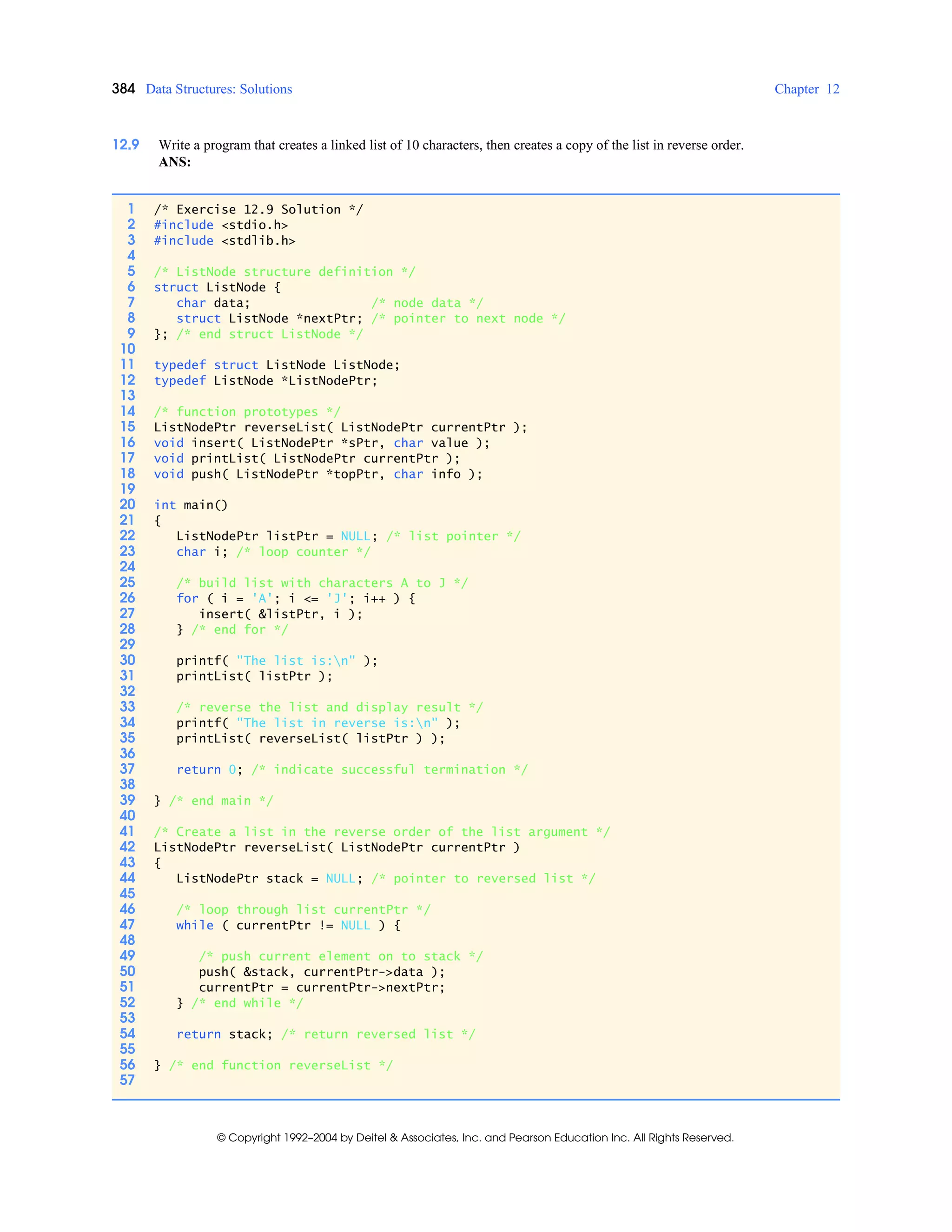The width and height of the screenshot is (952, 1232).
Task: Click the declaration 'char data;'
Action: [213, 303]
